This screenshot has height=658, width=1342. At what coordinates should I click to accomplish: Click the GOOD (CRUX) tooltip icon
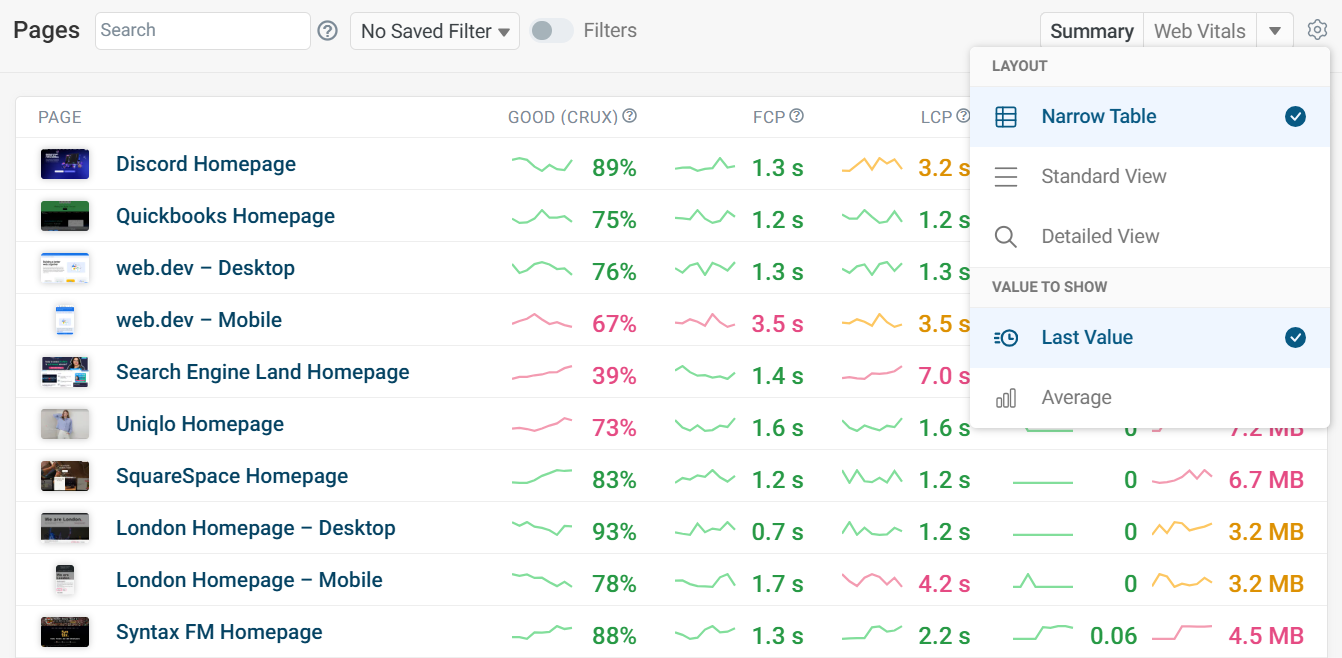pyautogui.click(x=630, y=114)
